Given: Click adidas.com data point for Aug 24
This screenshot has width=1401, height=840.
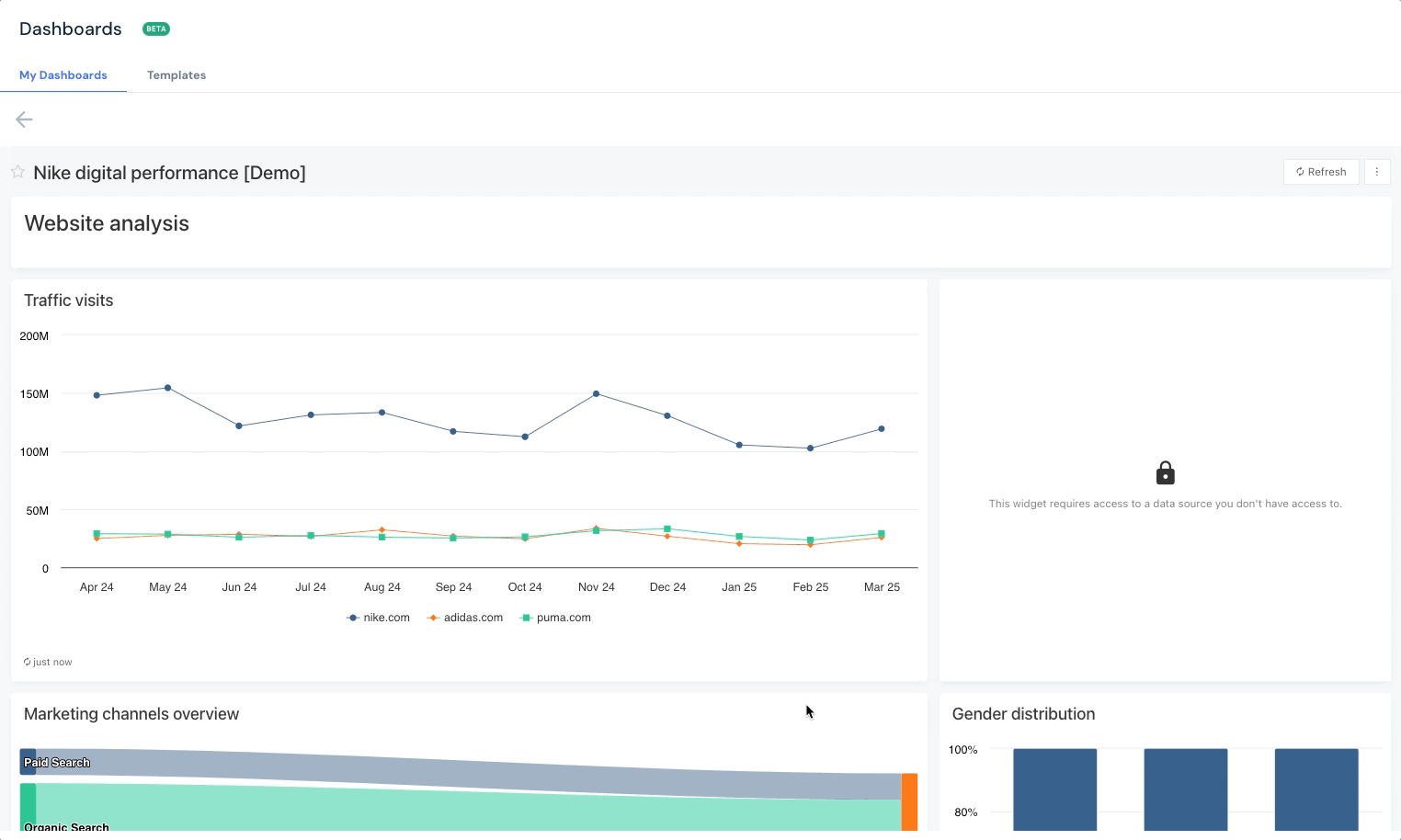Looking at the screenshot, I should (x=382, y=529).
